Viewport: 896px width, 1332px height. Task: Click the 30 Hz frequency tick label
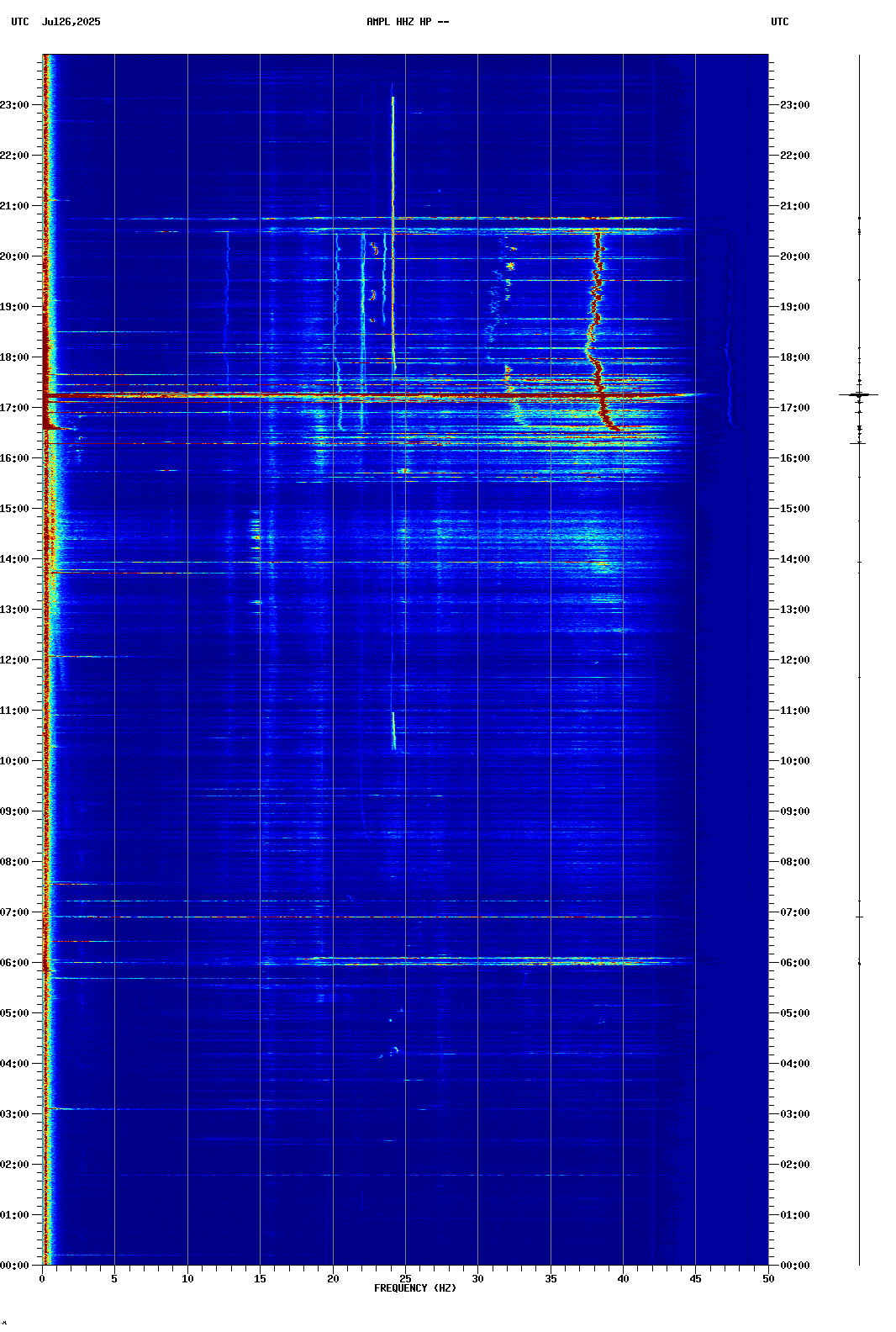pyautogui.click(x=477, y=1279)
